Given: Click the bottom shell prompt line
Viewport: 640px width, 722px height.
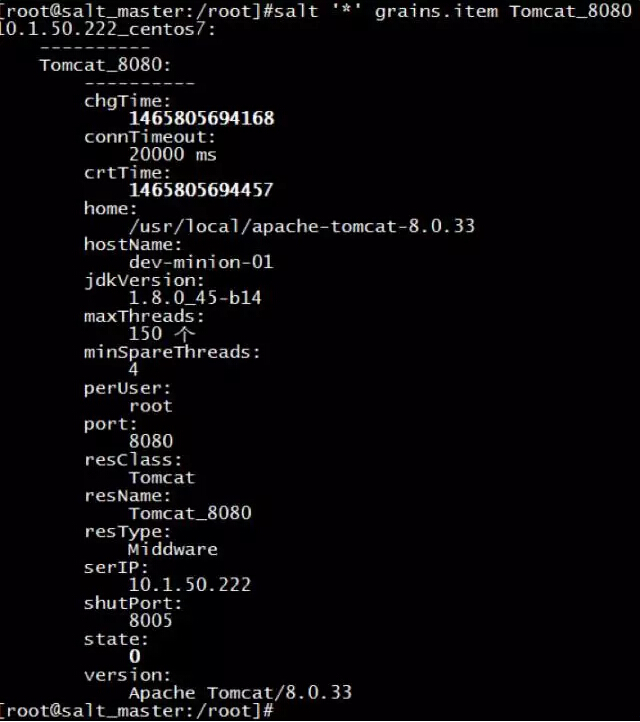Looking at the screenshot, I should (137, 711).
